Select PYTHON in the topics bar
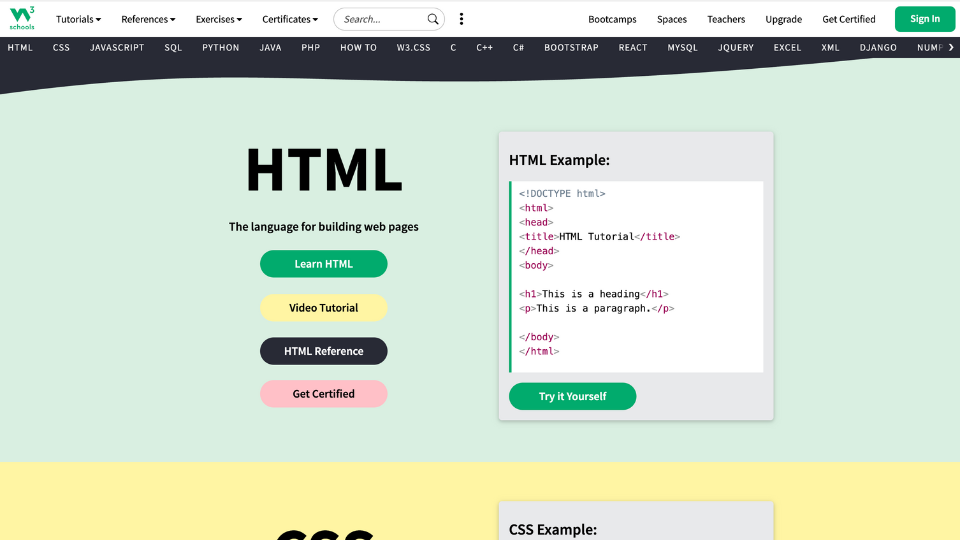This screenshot has width=960, height=540. coord(220,48)
